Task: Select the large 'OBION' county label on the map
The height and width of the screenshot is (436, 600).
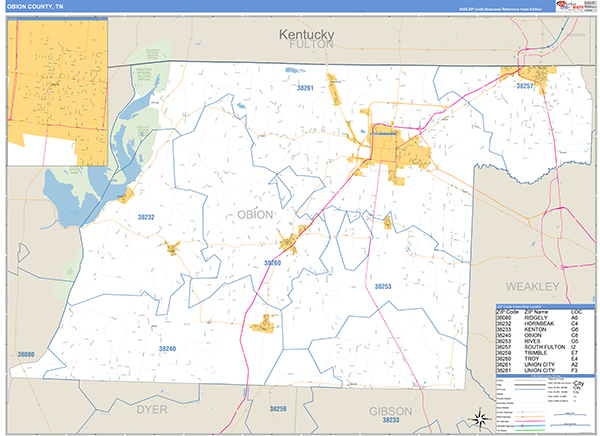Action: 255,215
